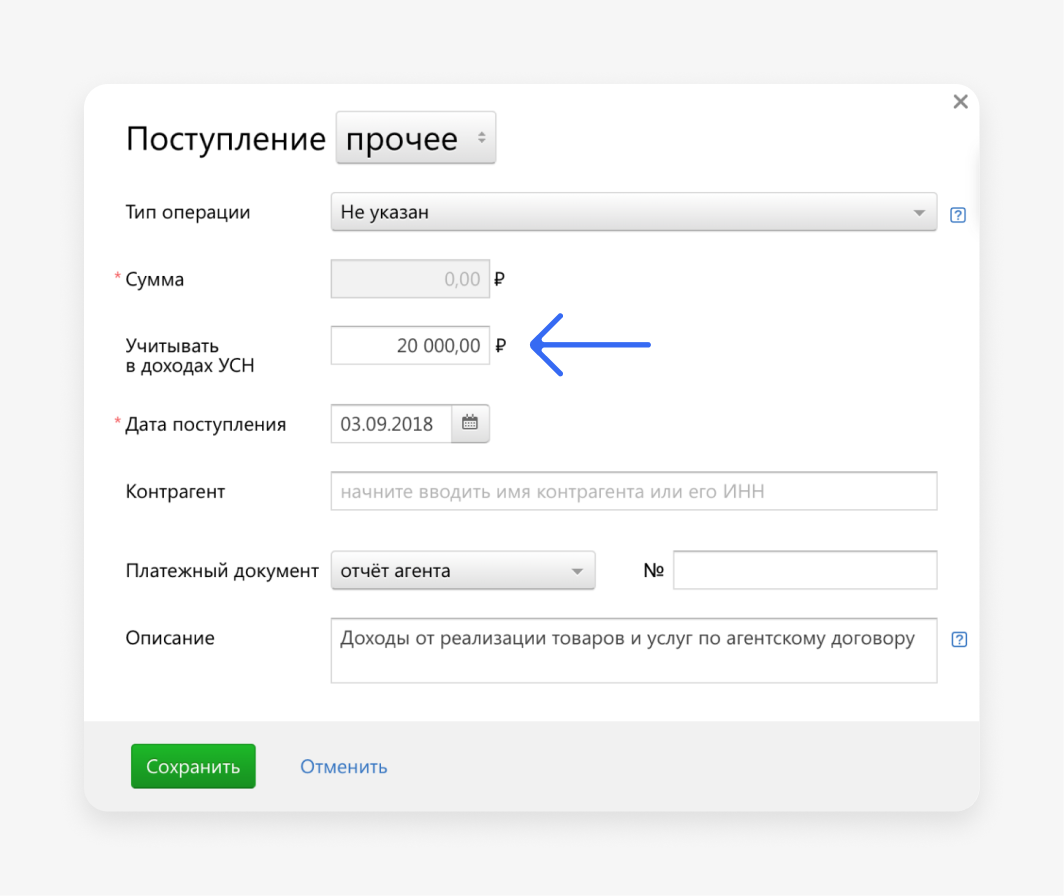Open the прочее receipt type selector
Screen dimensions: 1064x896
[416, 138]
